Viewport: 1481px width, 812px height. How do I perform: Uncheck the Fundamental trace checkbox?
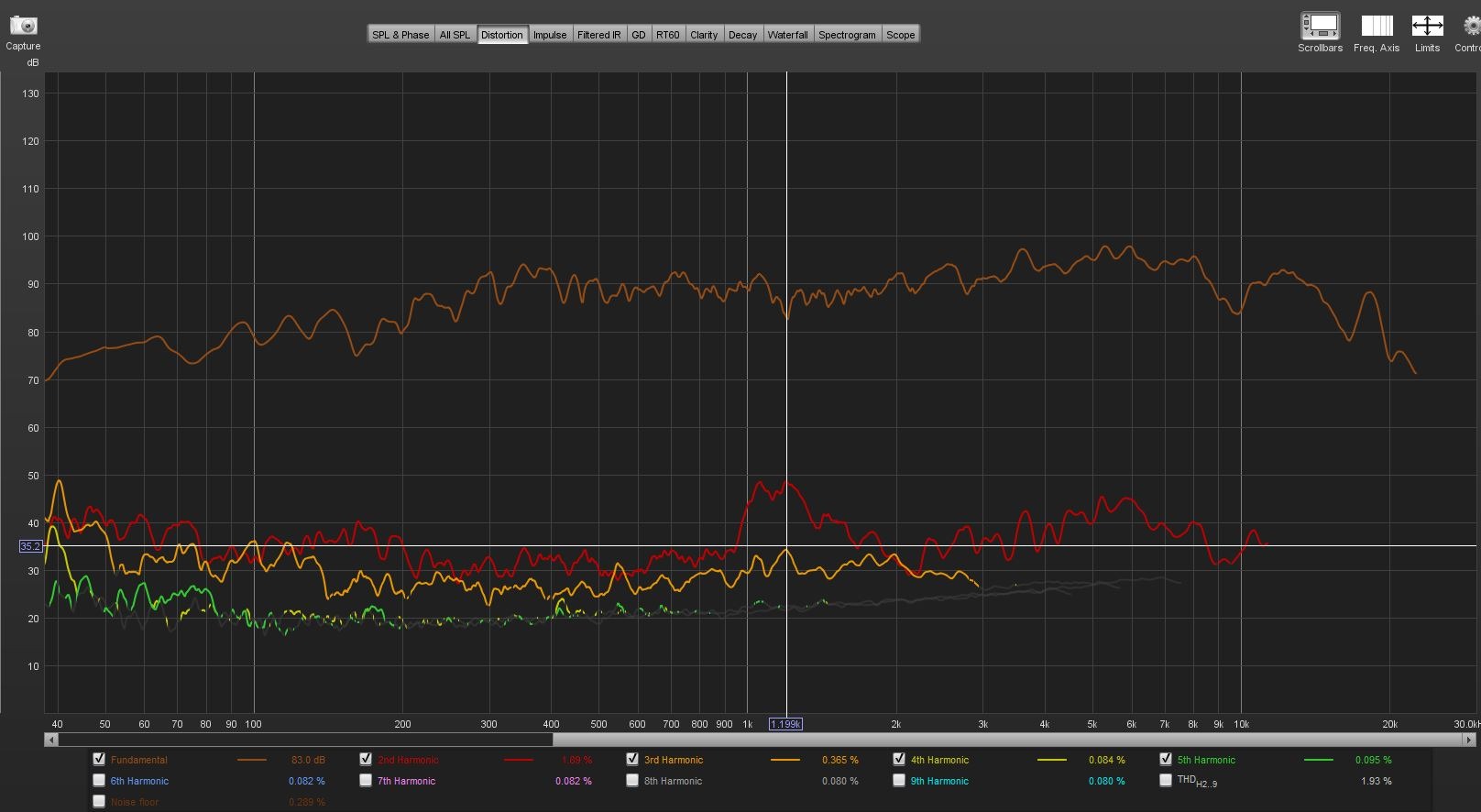tap(99, 759)
